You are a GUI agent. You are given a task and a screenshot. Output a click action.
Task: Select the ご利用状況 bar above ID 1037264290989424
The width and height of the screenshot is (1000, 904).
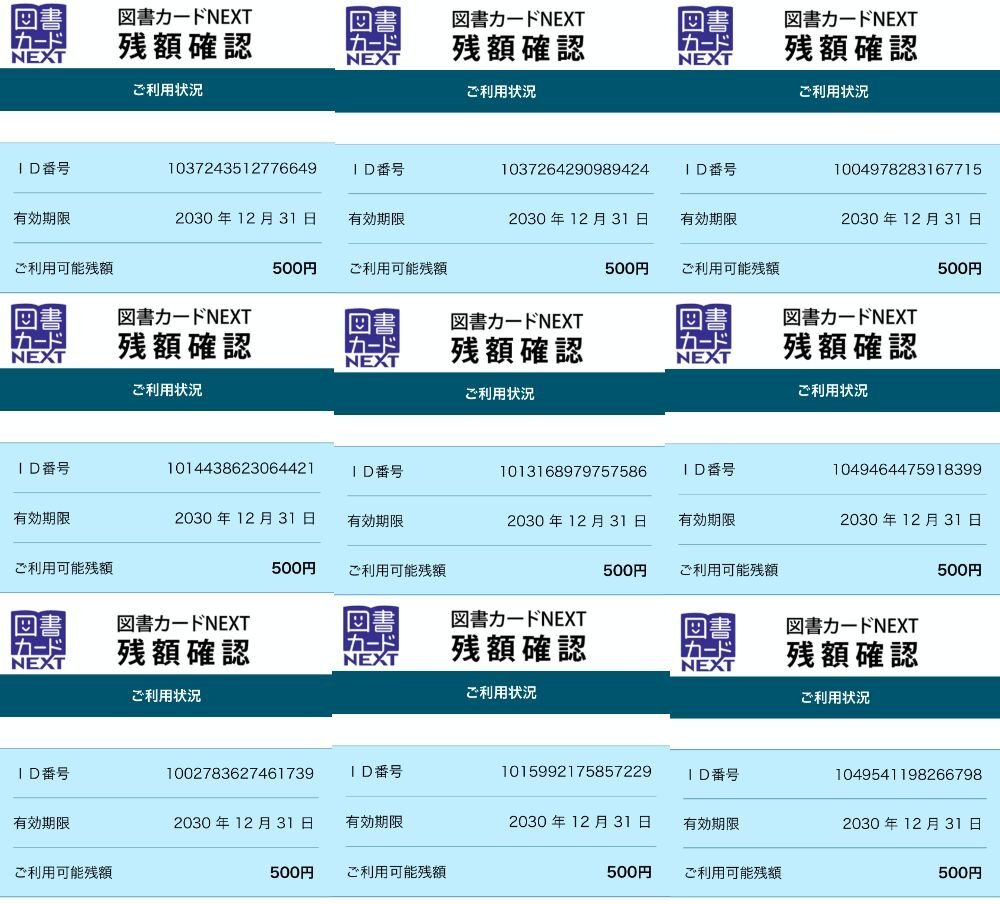pos(501,92)
